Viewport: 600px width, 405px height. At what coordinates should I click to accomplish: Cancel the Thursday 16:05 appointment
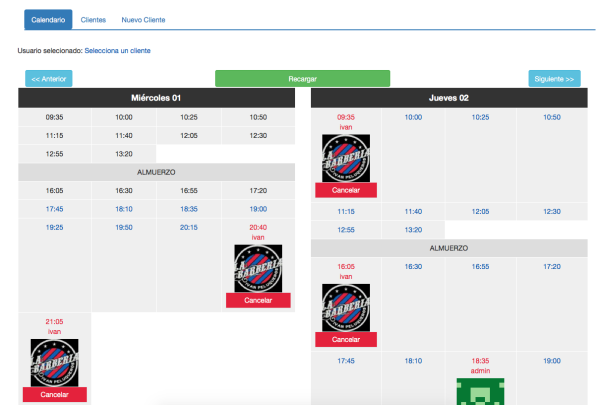click(x=346, y=340)
